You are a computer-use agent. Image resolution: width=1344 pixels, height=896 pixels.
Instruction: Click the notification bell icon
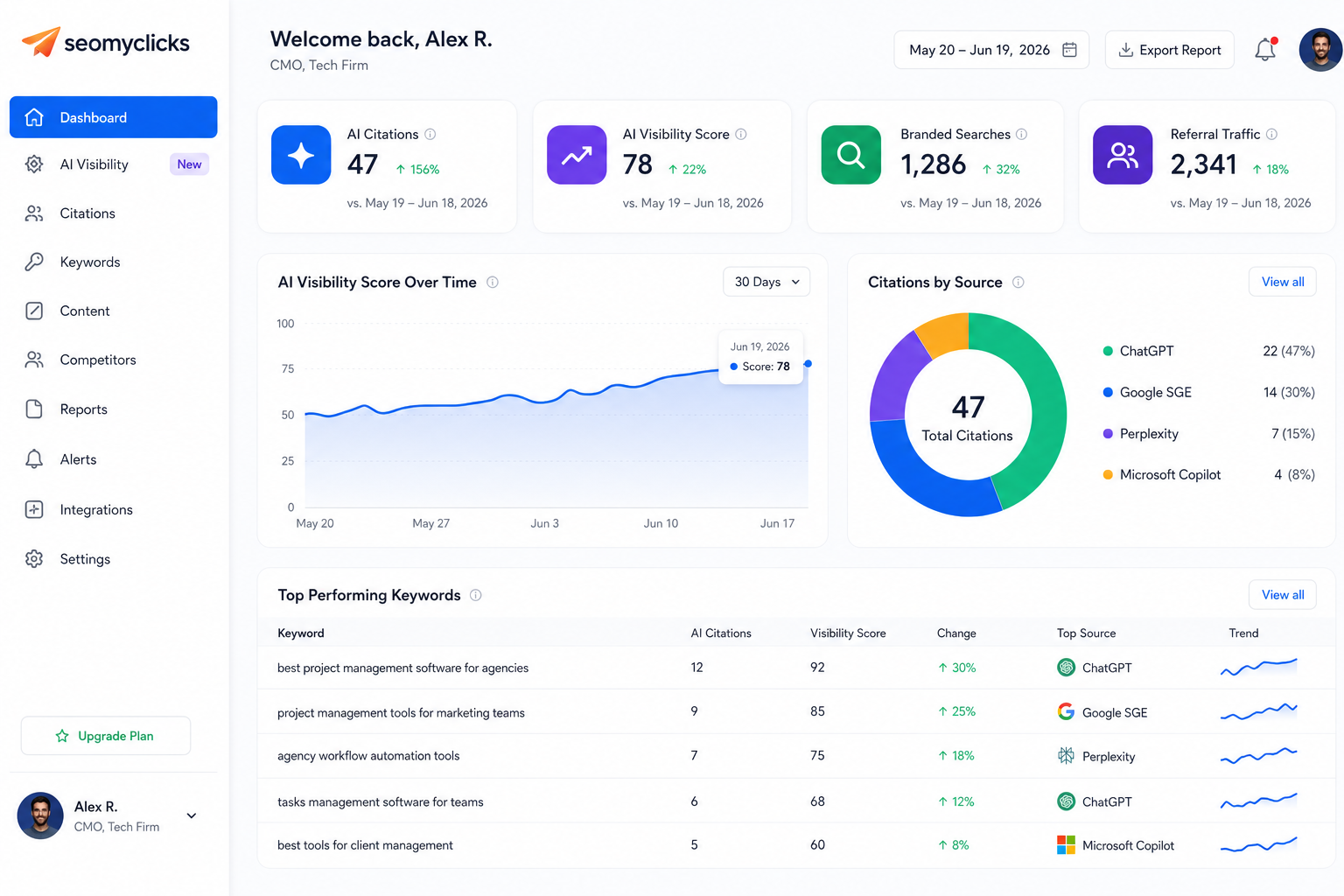[1265, 50]
